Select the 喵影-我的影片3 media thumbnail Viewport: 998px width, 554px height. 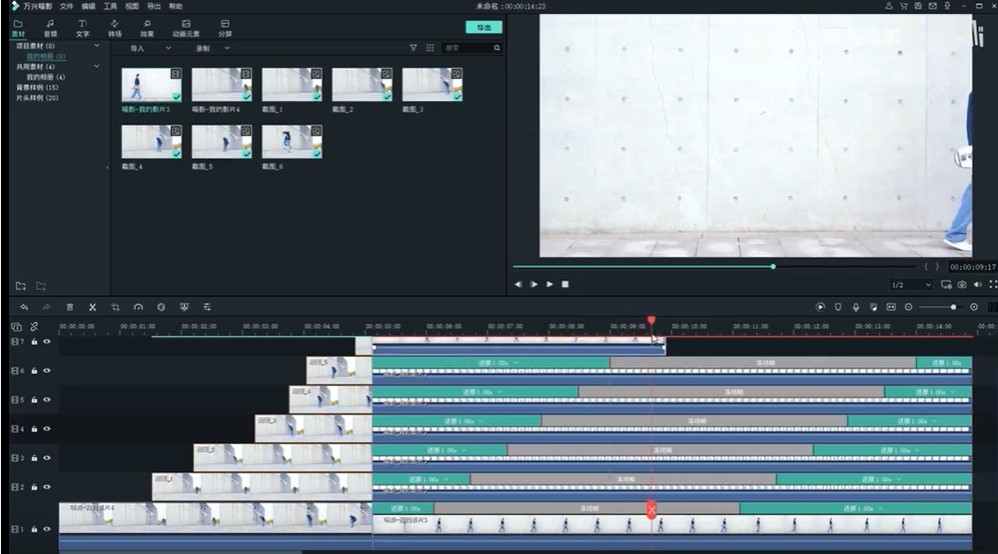pos(151,85)
